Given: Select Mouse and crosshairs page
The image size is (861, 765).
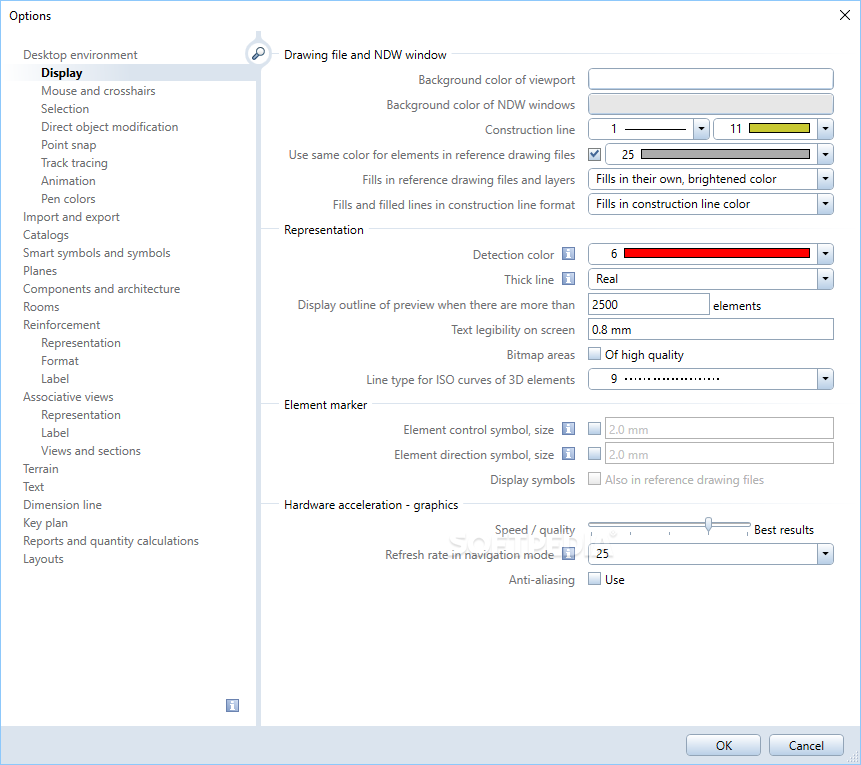Looking at the screenshot, I should coord(98,91).
